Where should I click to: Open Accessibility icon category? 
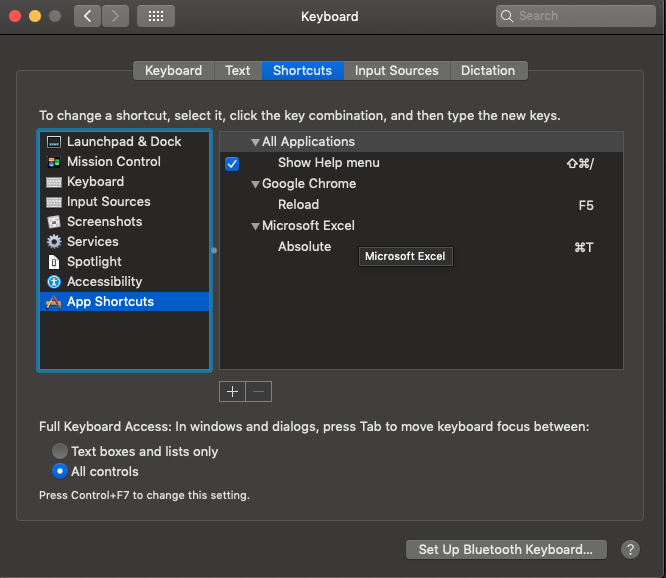(x=54, y=282)
